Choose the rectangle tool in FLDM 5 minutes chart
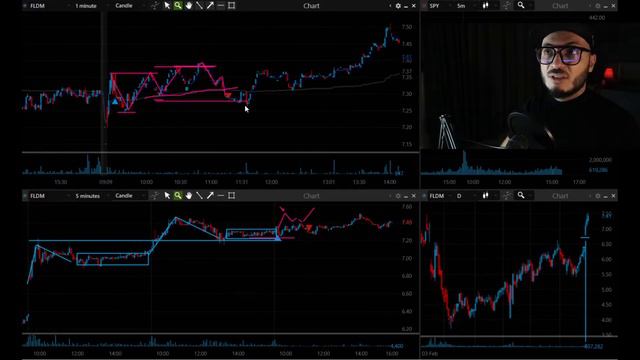This screenshot has width=640, height=360. point(231,196)
